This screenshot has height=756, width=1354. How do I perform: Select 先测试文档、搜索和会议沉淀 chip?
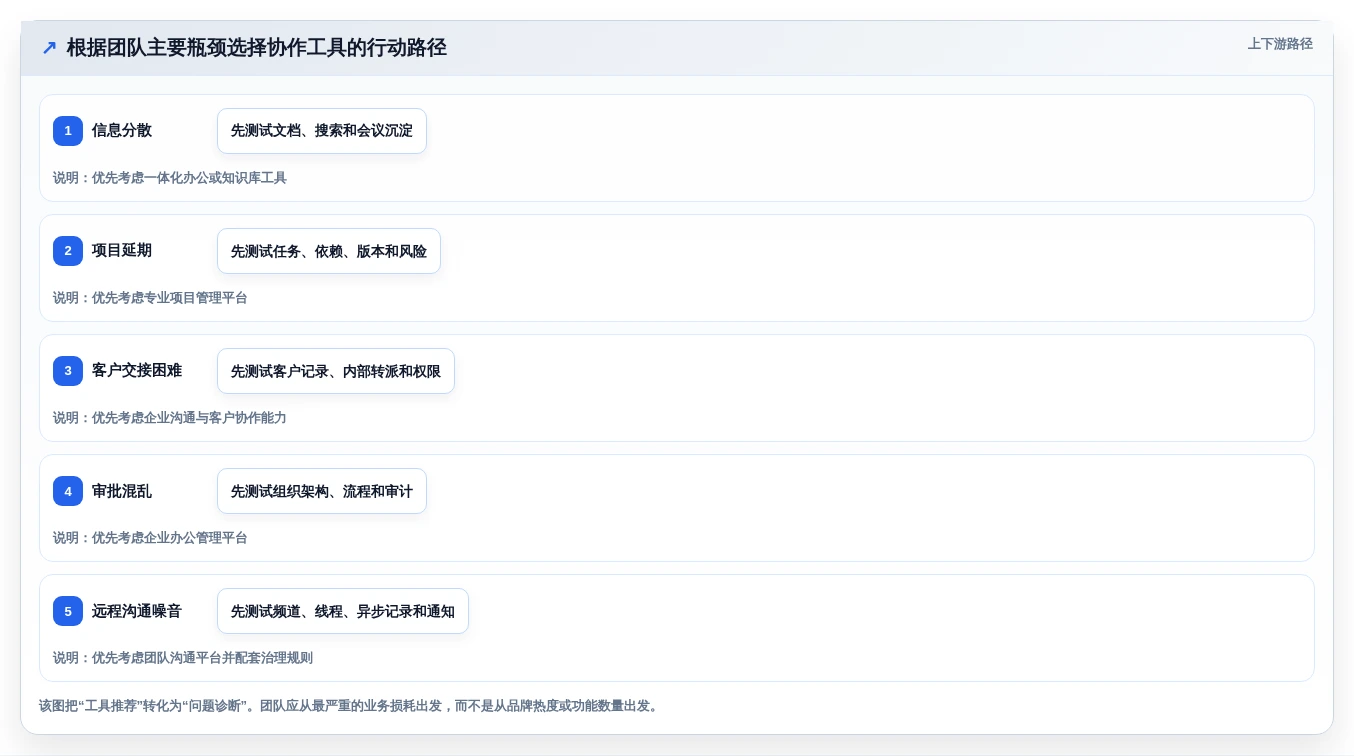pos(322,131)
